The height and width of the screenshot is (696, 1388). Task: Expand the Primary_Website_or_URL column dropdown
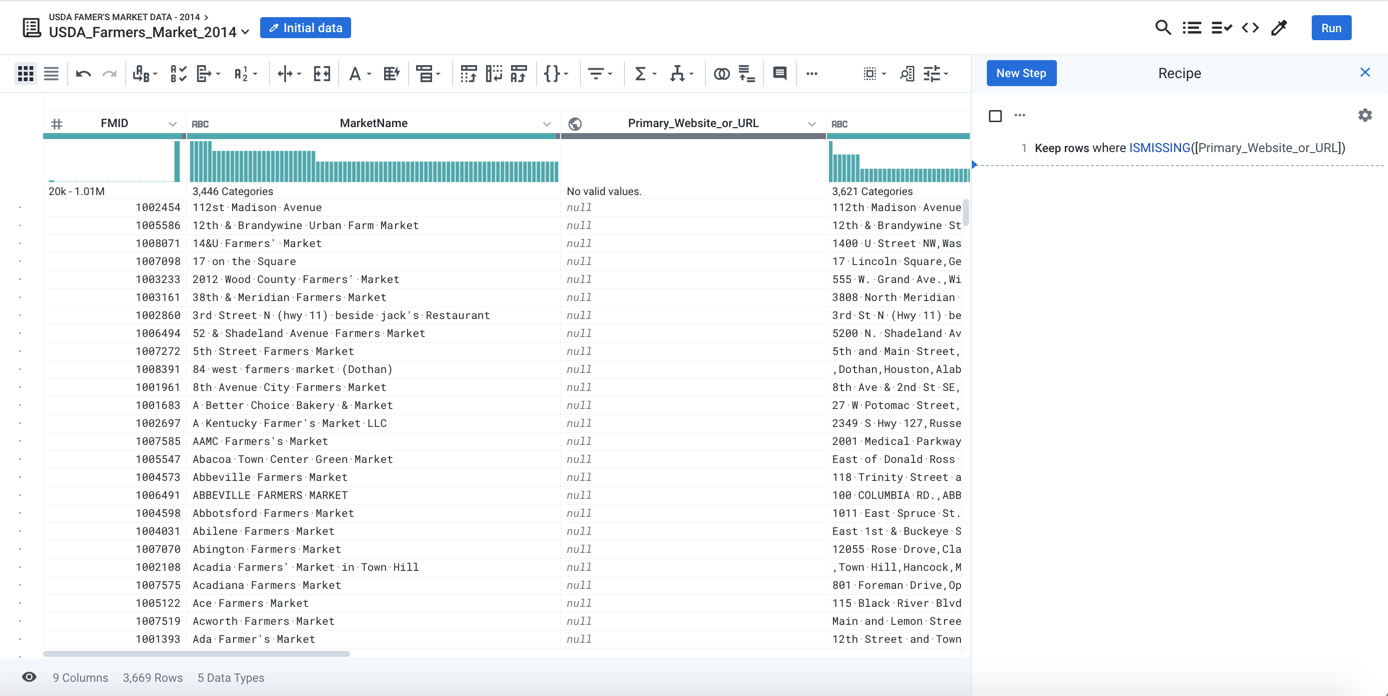(x=812, y=124)
